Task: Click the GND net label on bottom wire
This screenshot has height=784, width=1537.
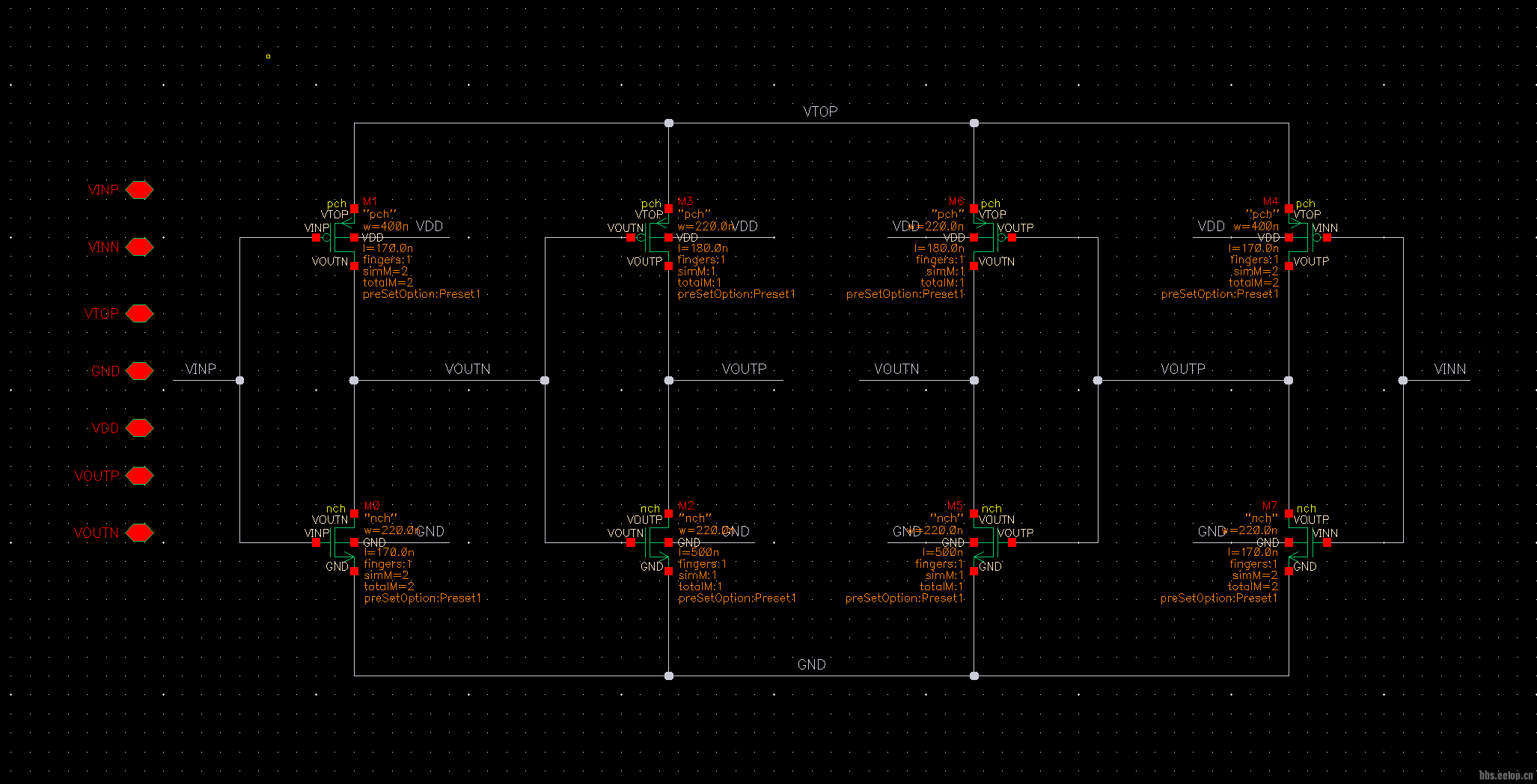Action: 811,664
